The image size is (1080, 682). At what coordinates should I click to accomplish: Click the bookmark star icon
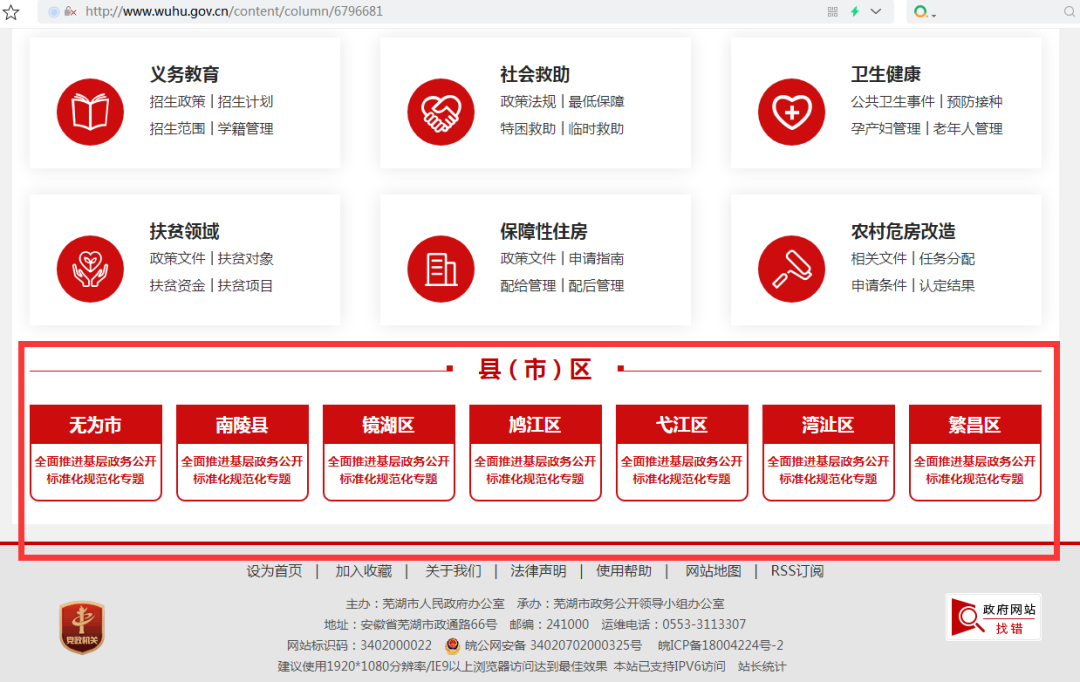pos(11,12)
